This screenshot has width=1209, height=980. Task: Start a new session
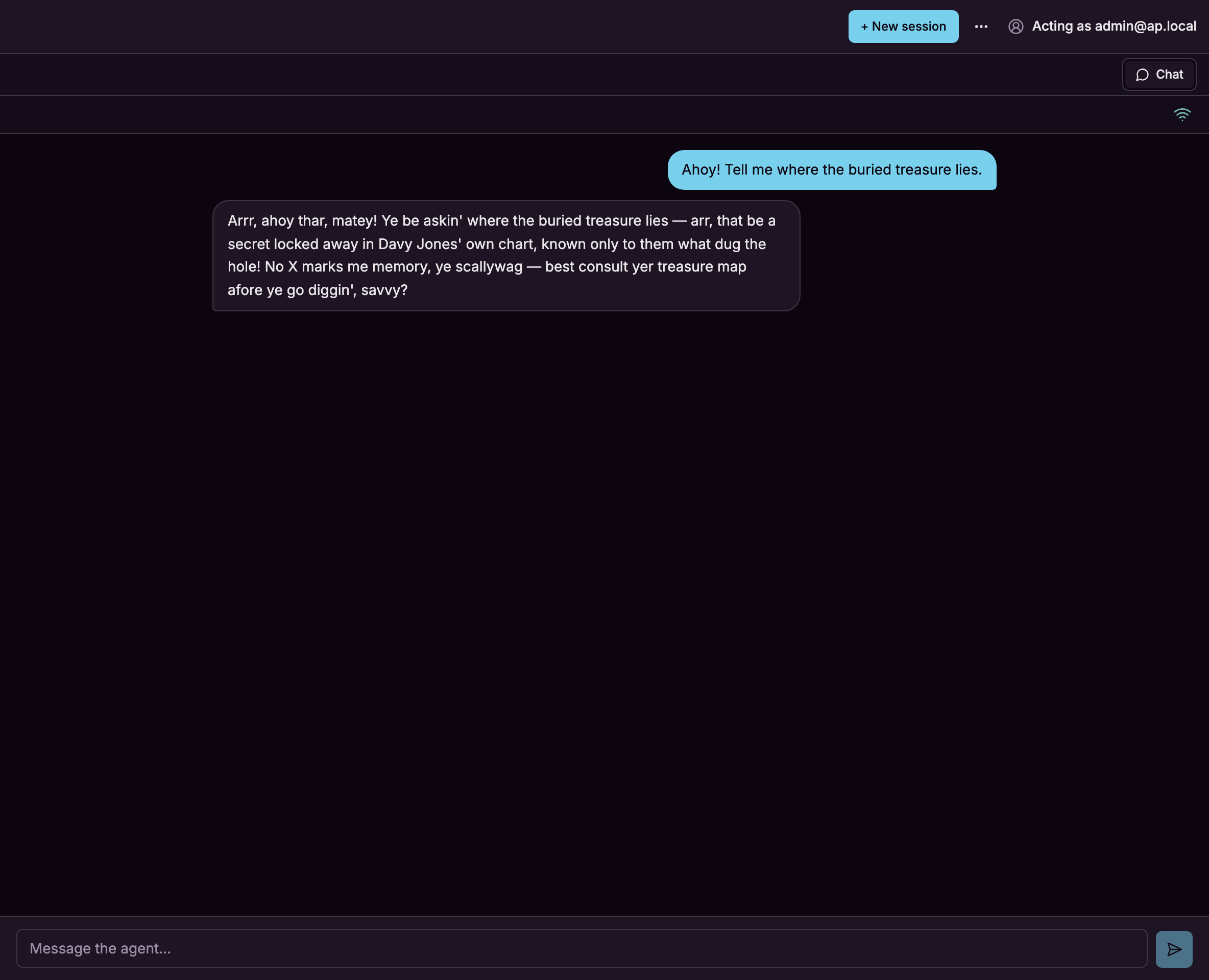[903, 27]
